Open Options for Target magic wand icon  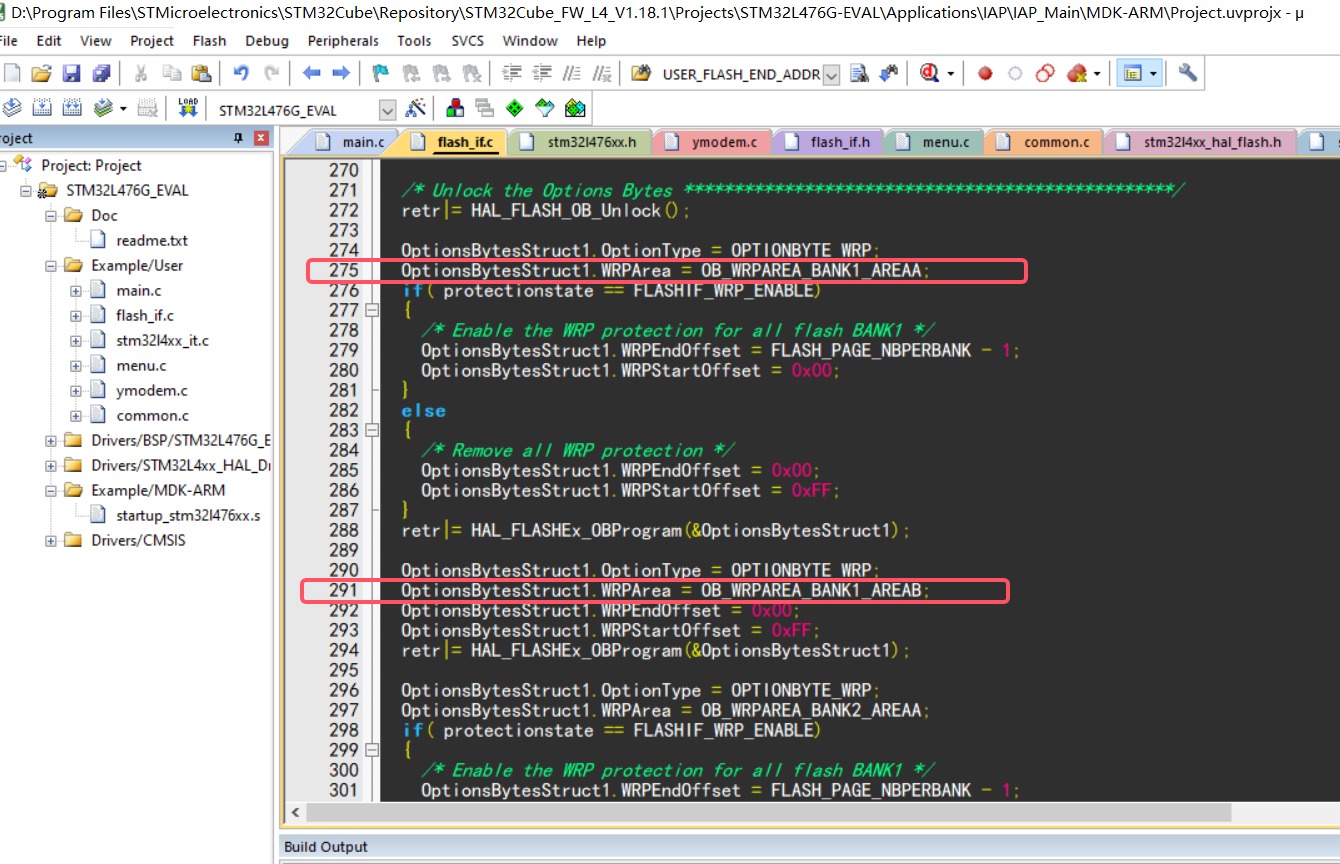pyautogui.click(x=415, y=108)
